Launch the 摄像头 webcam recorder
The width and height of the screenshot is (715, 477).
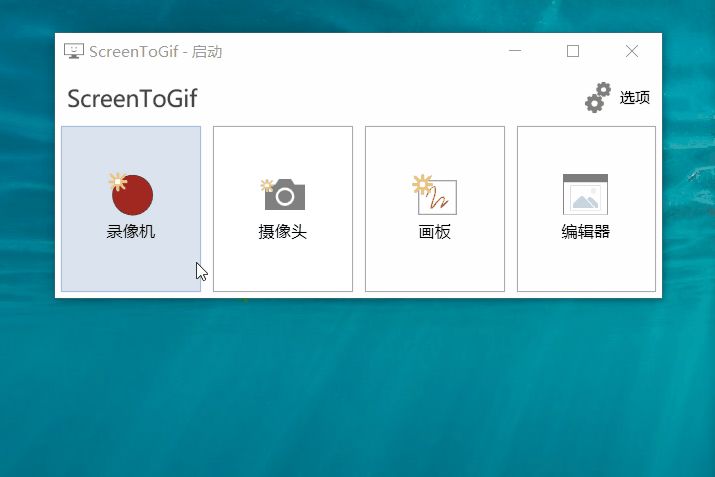point(283,209)
